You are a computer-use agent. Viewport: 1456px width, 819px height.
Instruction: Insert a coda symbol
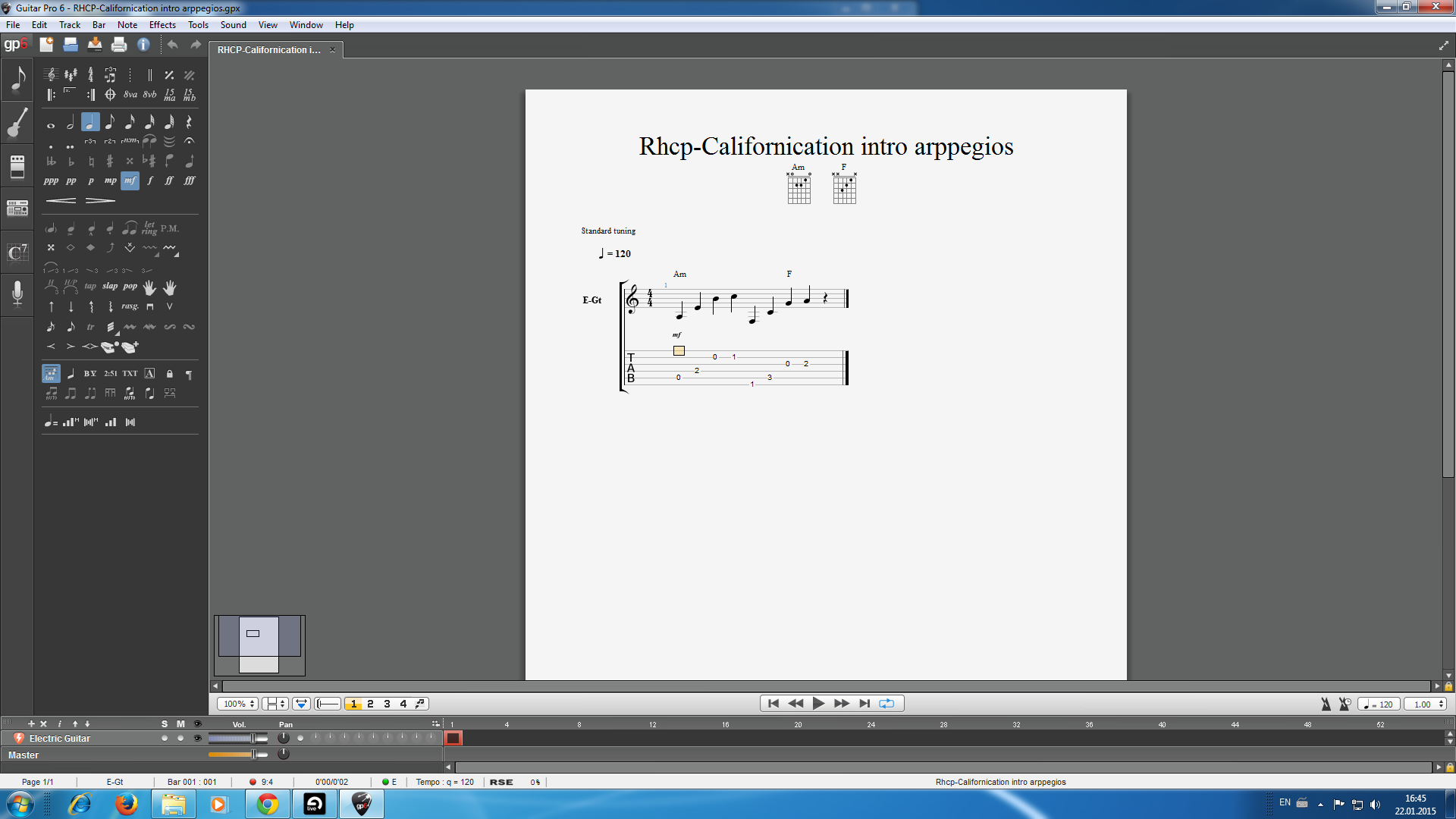110,95
